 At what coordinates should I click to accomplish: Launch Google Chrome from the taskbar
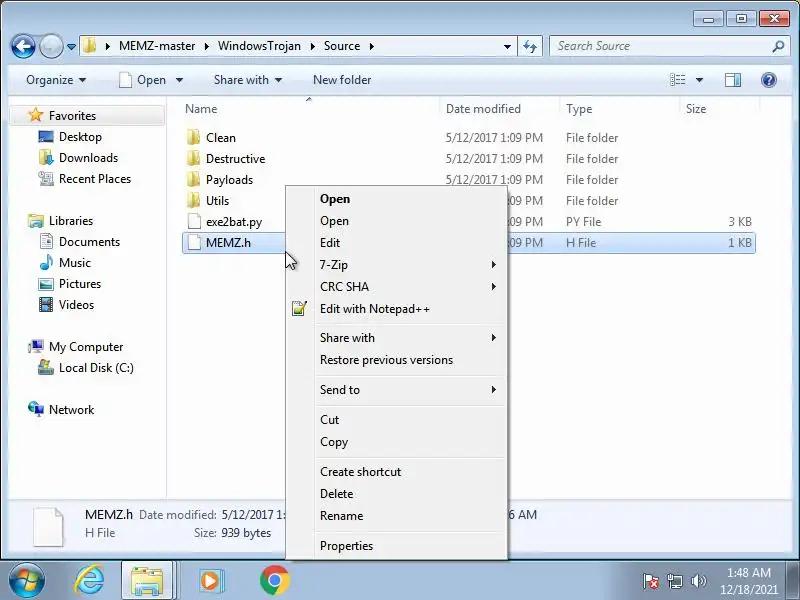274,581
